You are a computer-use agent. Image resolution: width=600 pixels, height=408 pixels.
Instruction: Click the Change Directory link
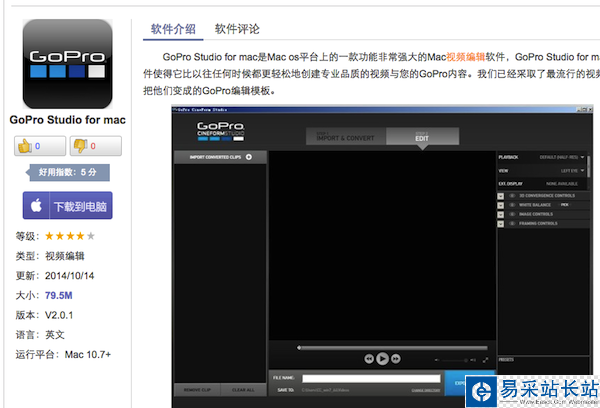[x=426, y=390]
